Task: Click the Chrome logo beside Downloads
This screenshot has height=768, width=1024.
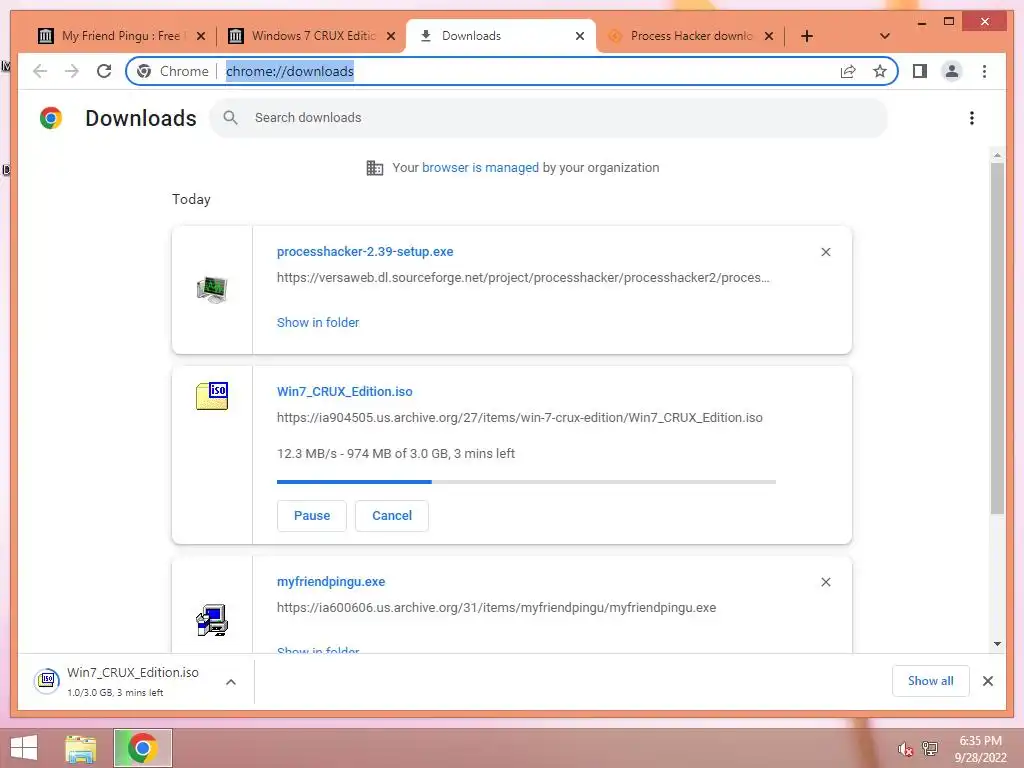Action: click(51, 118)
